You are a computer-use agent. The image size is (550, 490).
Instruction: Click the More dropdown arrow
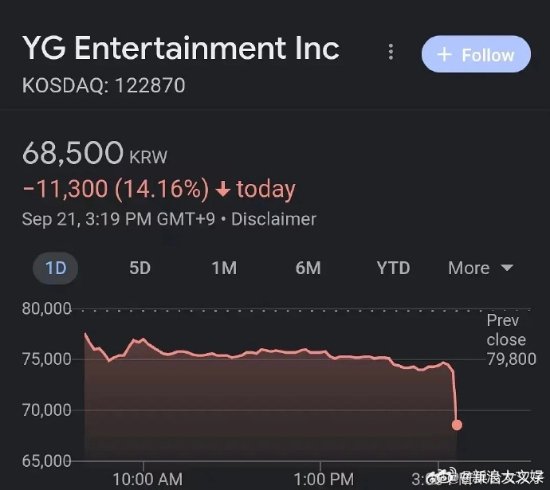pos(507,268)
